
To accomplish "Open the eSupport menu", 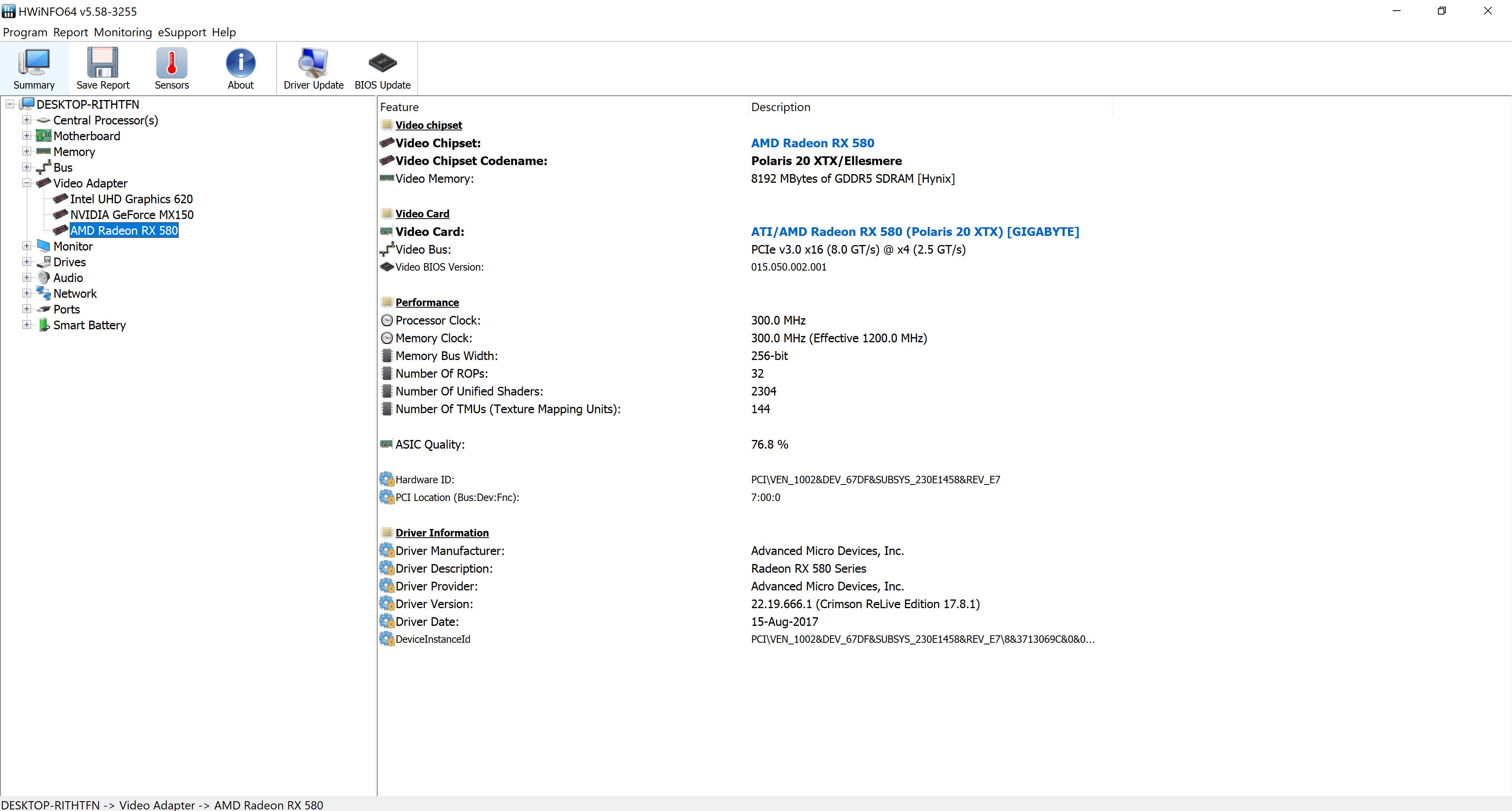I will click(182, 32).
